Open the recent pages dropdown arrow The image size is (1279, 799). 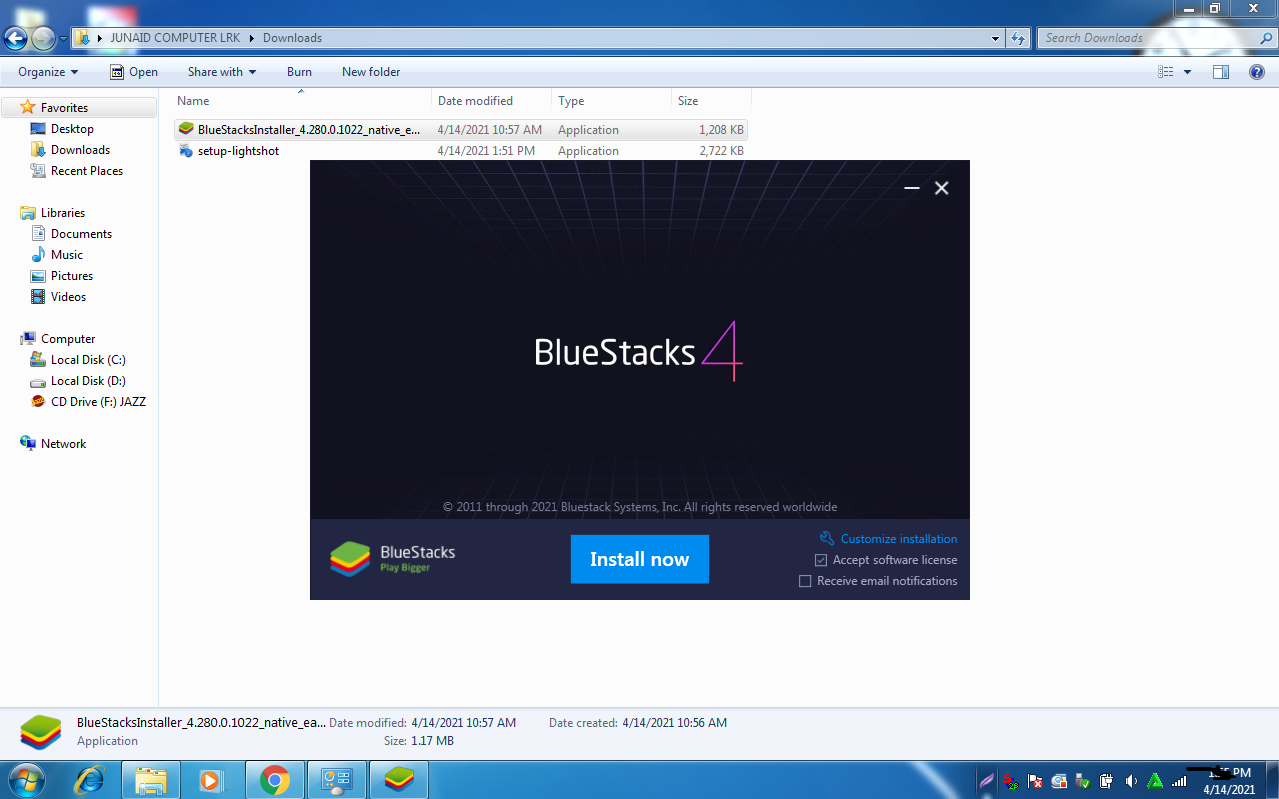[x=63, y=38]
